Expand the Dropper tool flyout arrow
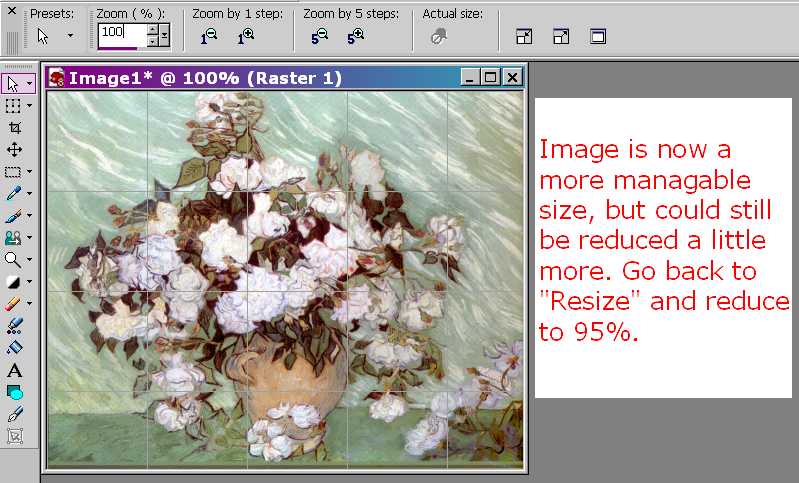The image size is (799, 483). pos(30,194)
